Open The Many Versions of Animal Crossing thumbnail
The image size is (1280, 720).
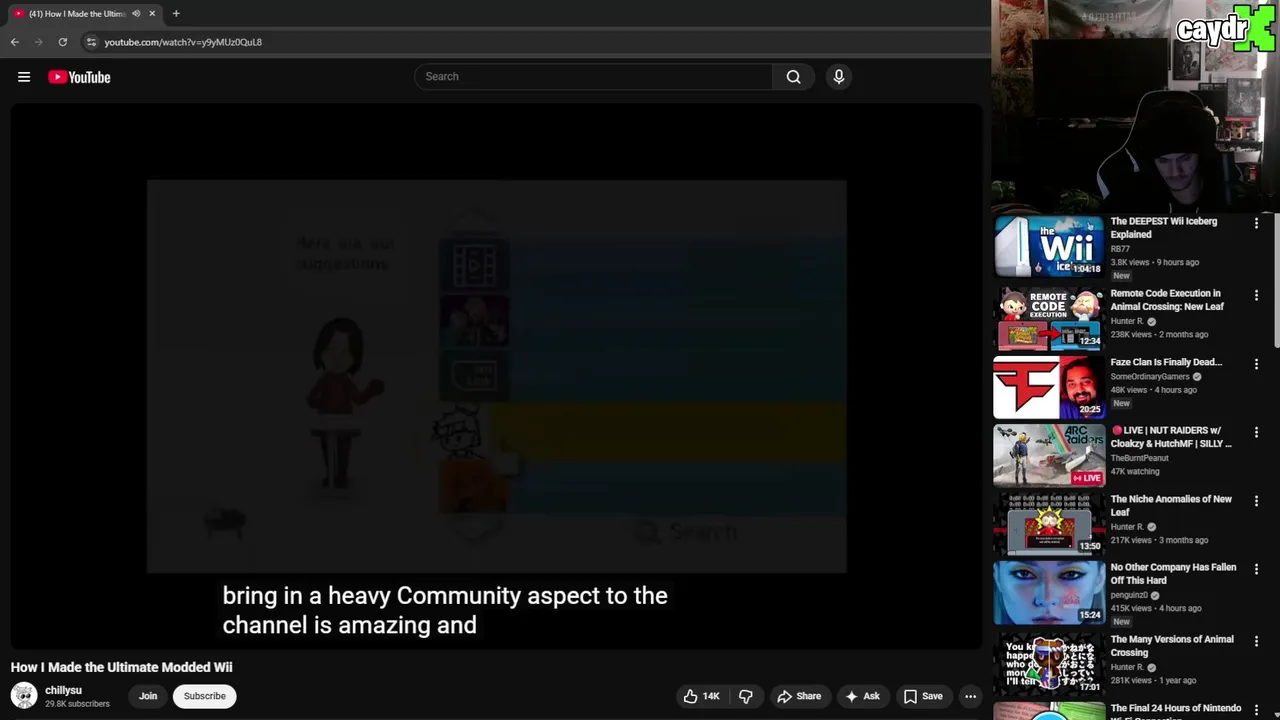point(1049,664)
